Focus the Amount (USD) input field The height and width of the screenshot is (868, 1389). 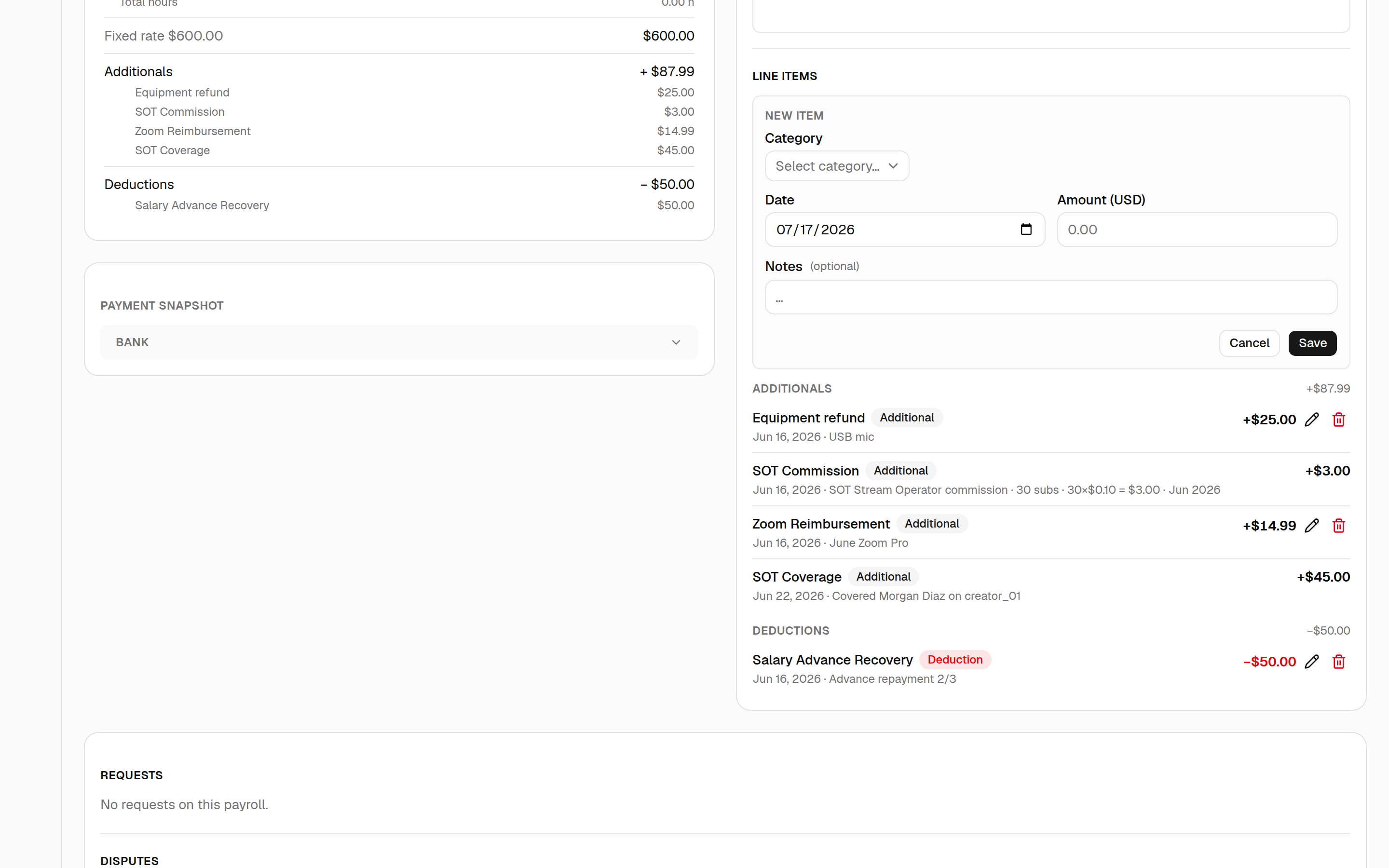coord(1197,230)
